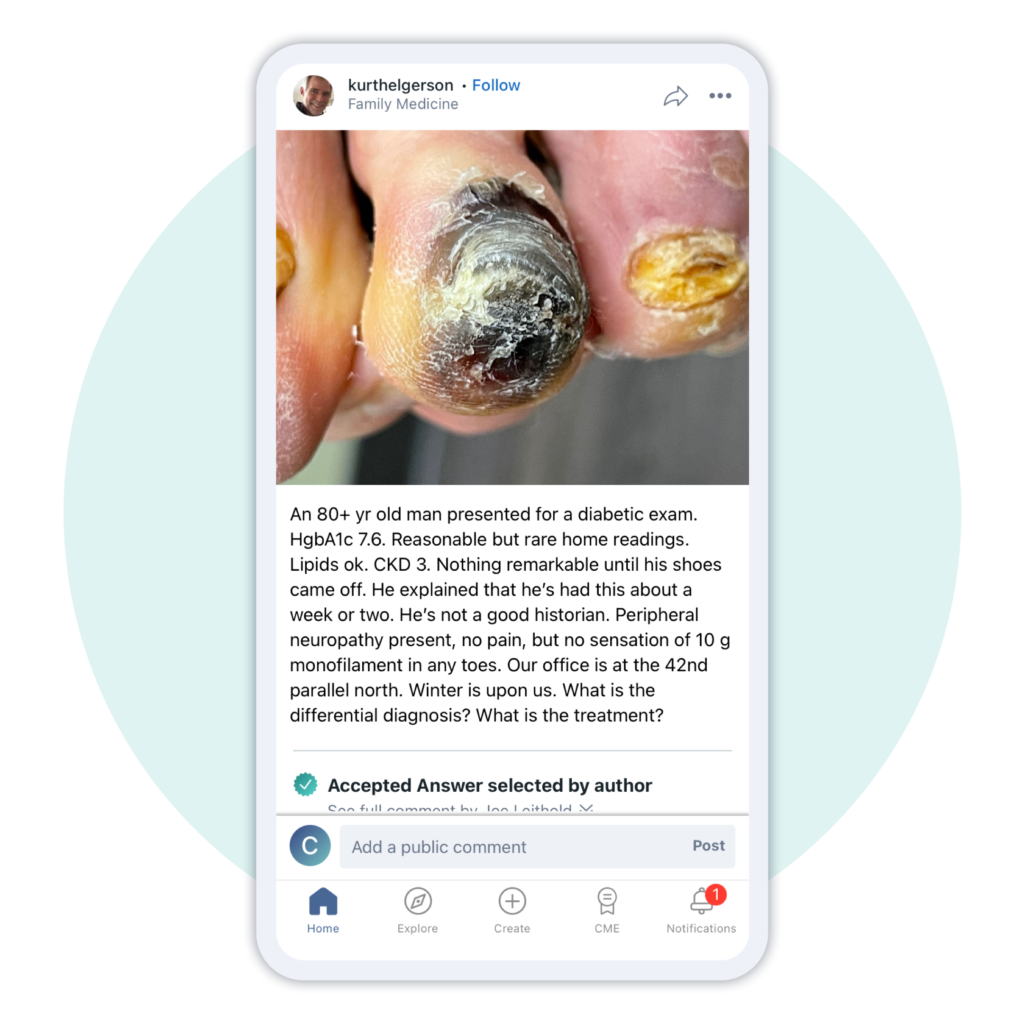Select the Explore compass icon

click(x=418, y=901)
